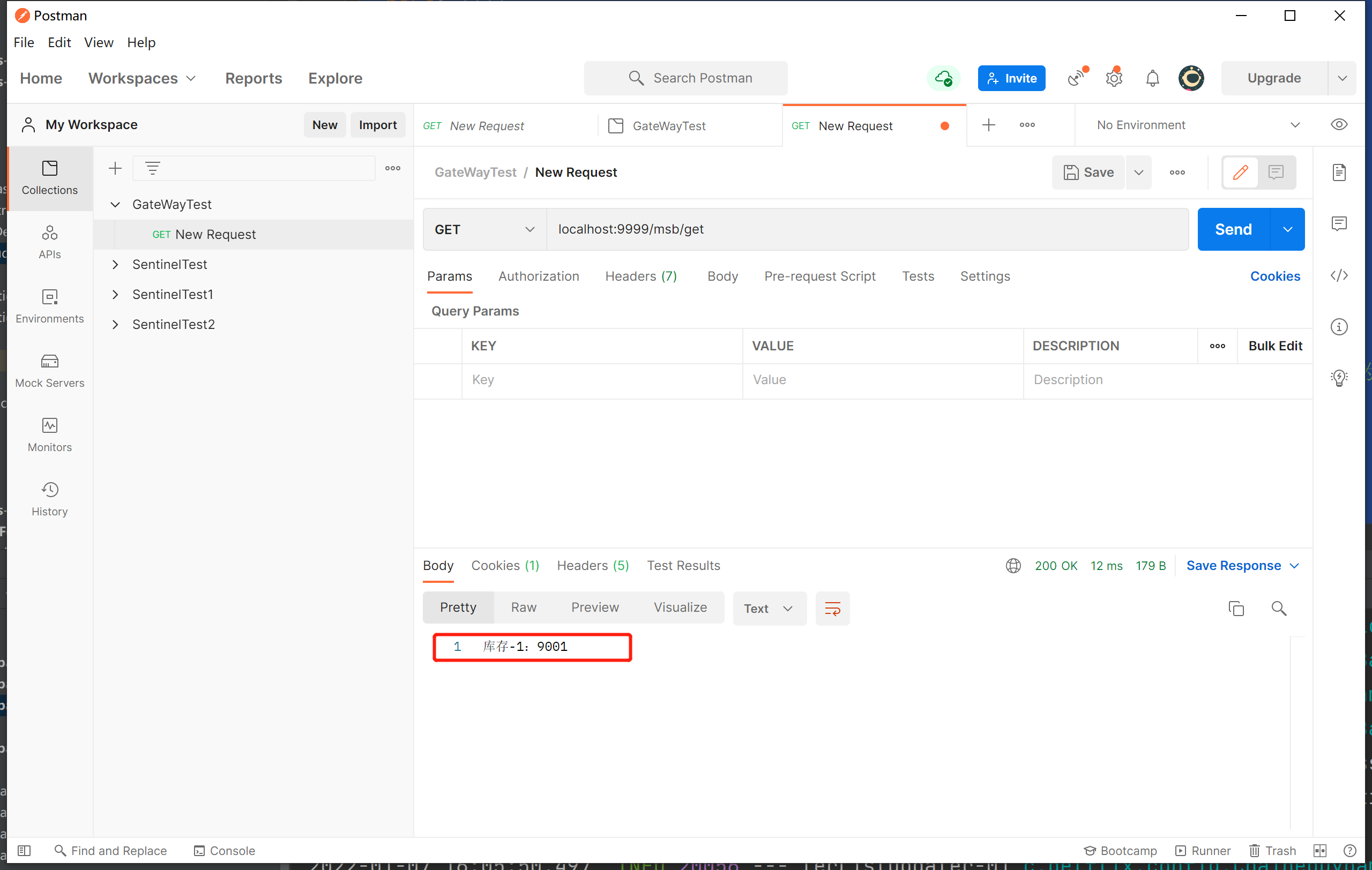The width and height of the screenshot is (1372, 870).
Task: Open collections panel more options
Action: click(392, 168)
